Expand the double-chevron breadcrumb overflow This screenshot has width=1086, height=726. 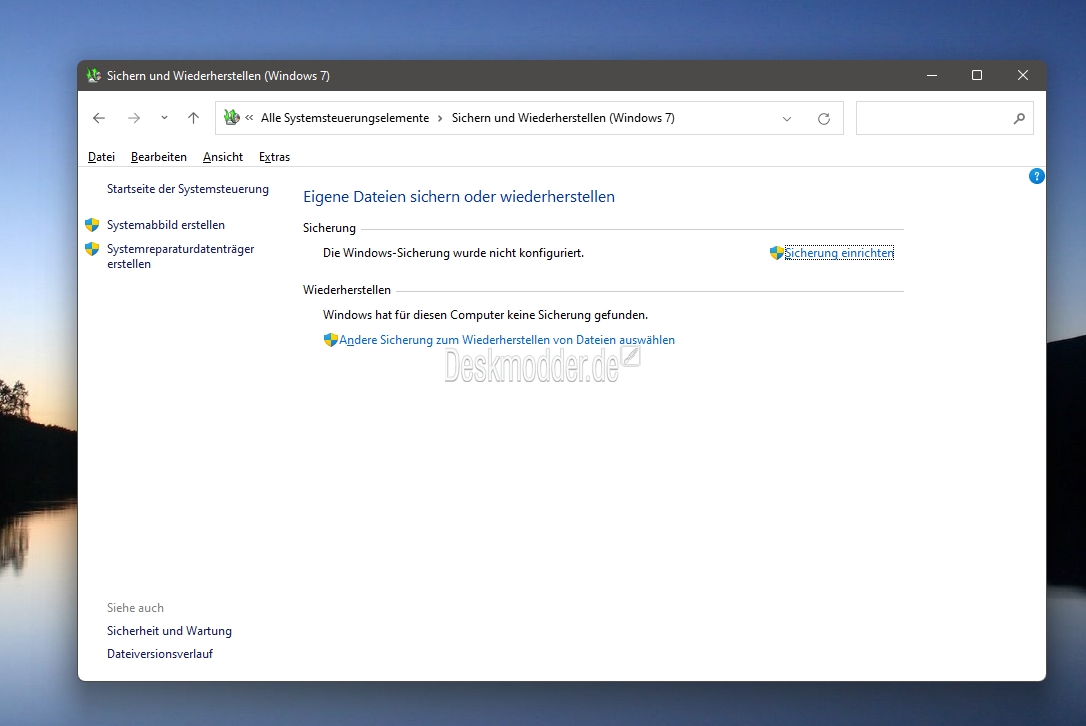(x=249, y=118)
